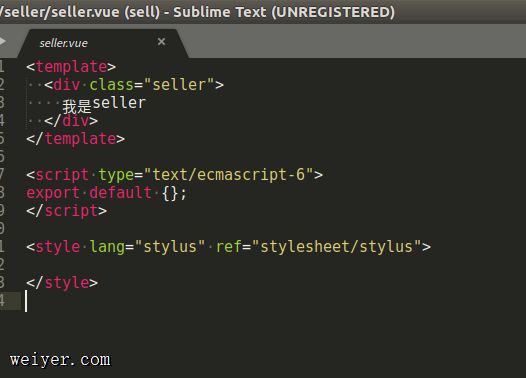
Task: Close the seller.vue tab
Action: click(x=161, y=42)
